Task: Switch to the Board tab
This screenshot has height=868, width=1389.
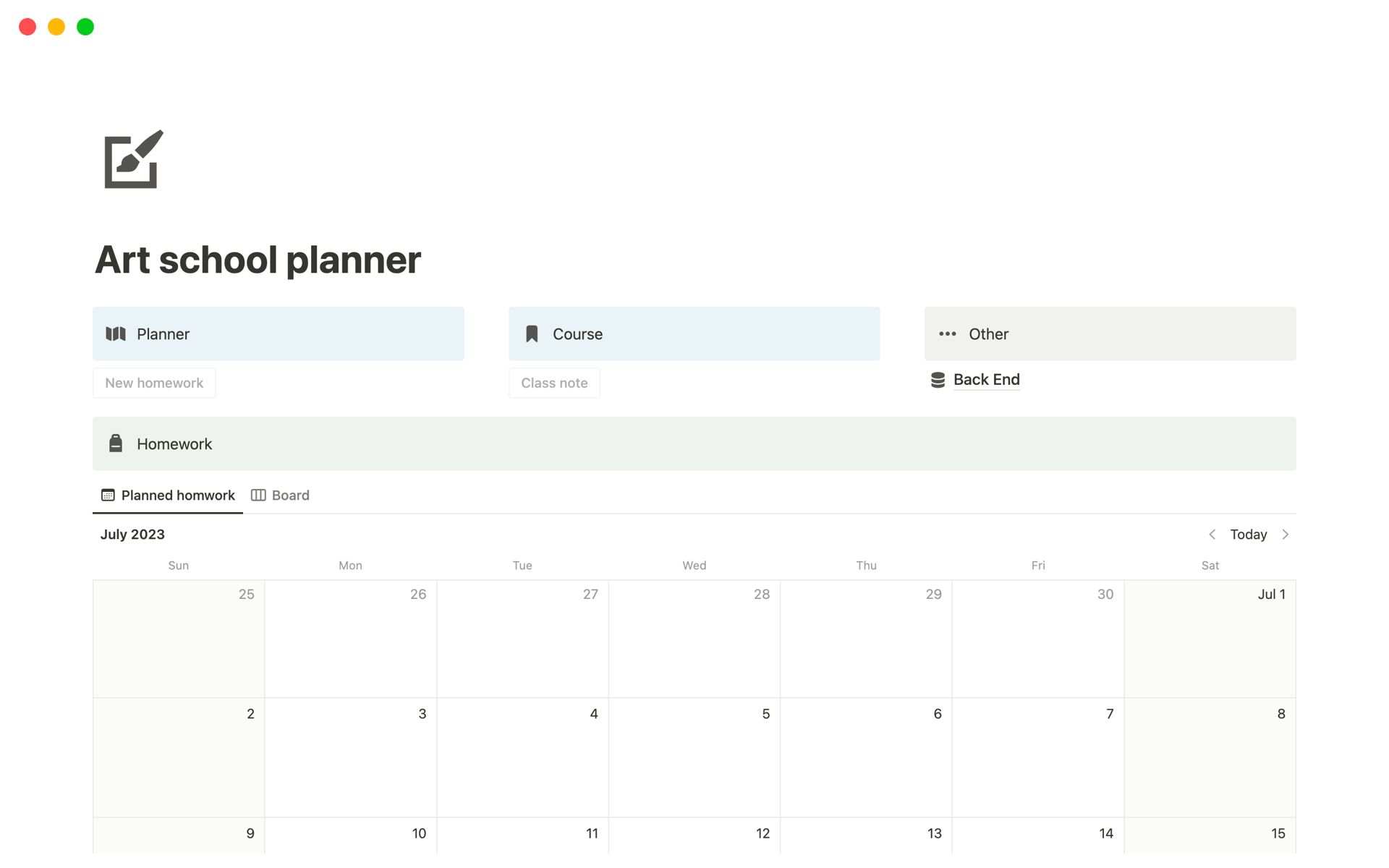Action: pyautogui.click(x=290, y=495)
